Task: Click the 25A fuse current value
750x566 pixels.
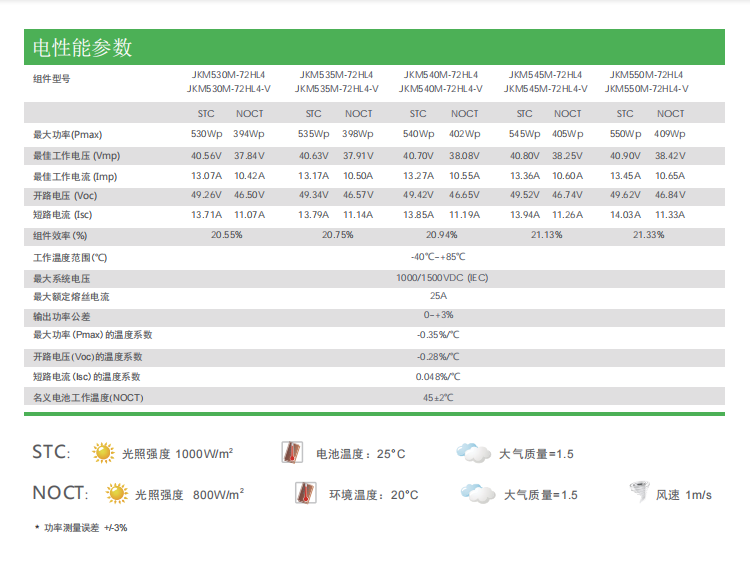Action: 438,296
